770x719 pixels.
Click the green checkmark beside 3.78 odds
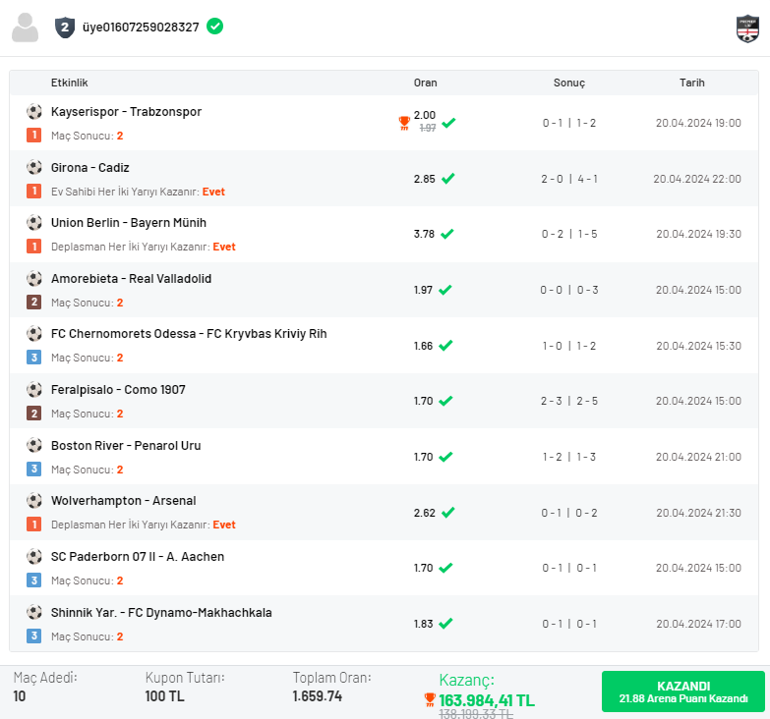[447, 234]
